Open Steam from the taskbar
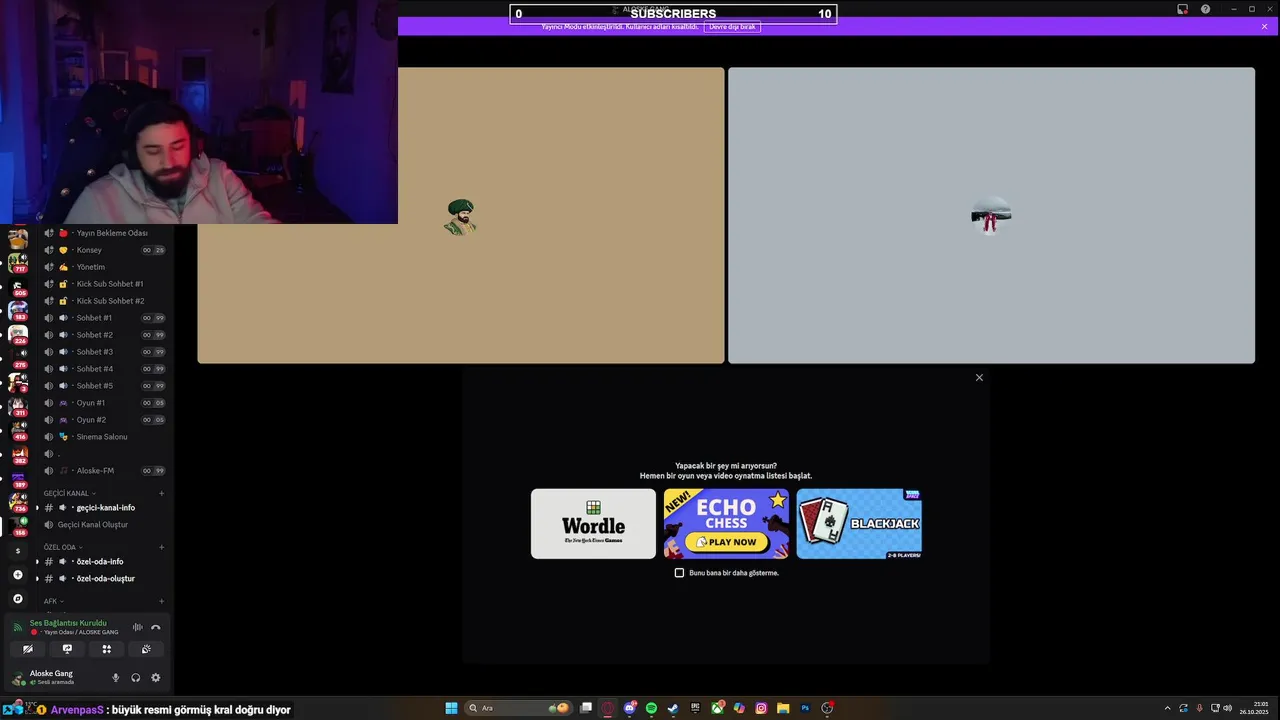 click(673, 708)
